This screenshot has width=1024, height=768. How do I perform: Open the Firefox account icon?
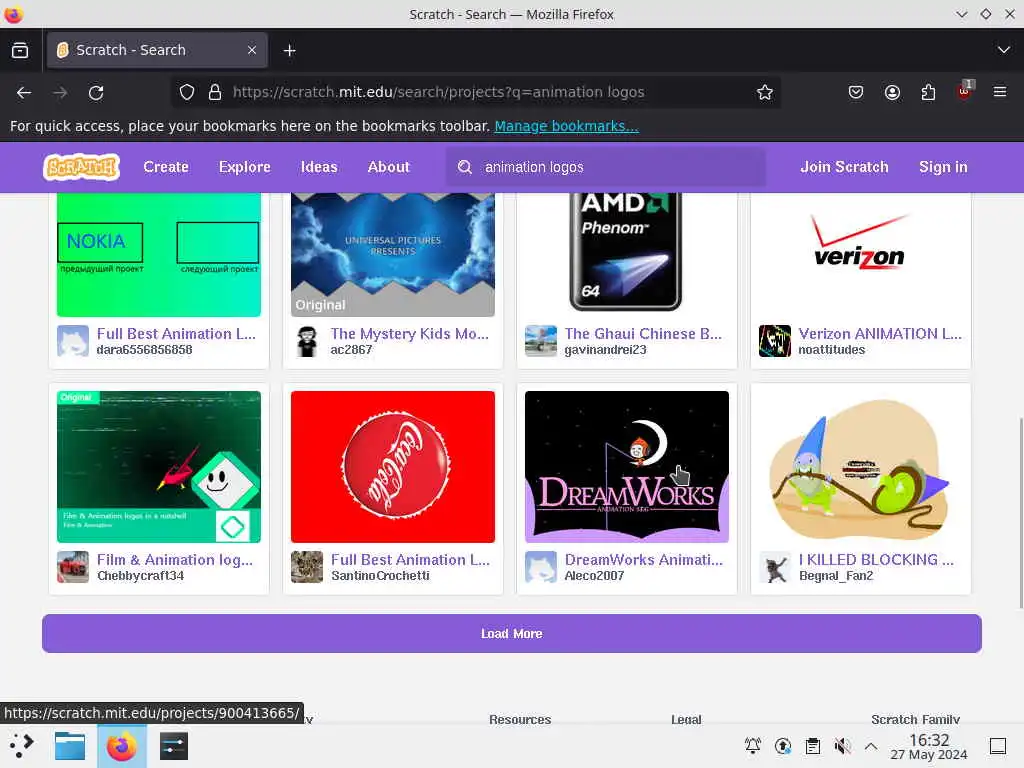click(x=892, y=93)
